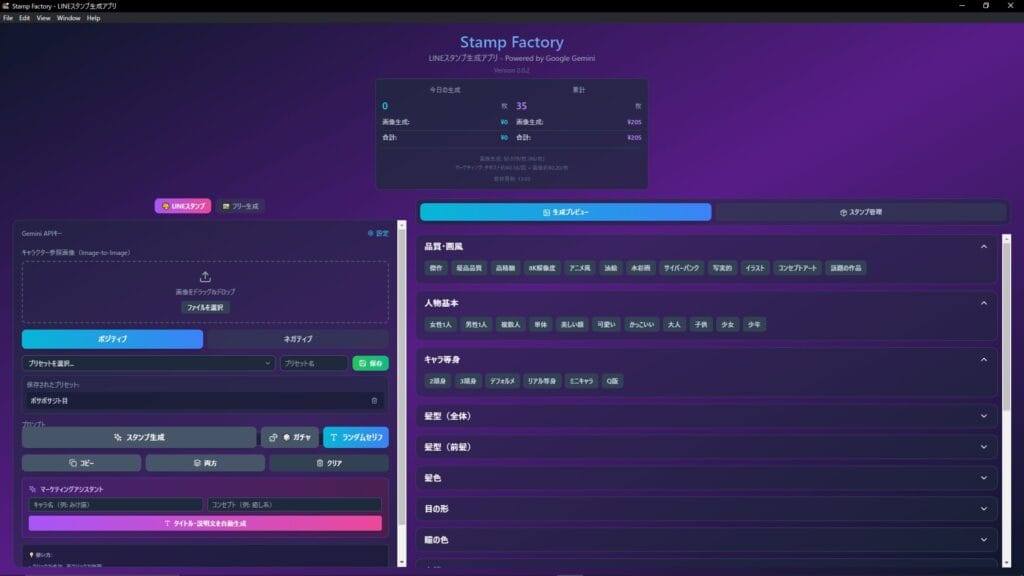The width and height of the screenshot is (1024, 576).
Task: Click the upload icon in image drop zone
Action: 205,277
